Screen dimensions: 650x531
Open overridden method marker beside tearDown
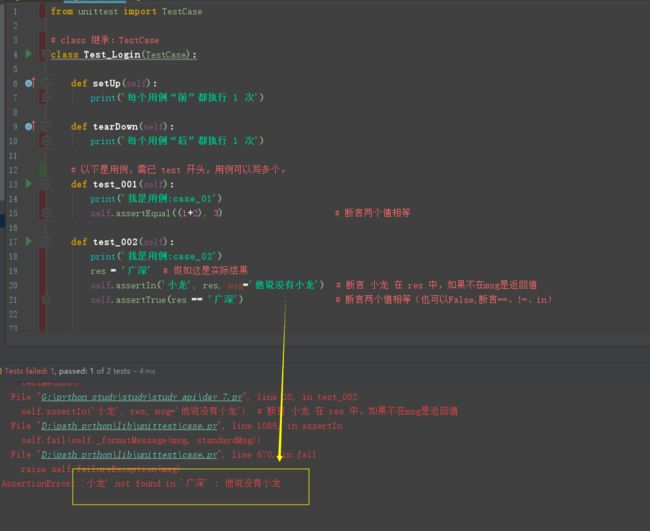point(29,126)
